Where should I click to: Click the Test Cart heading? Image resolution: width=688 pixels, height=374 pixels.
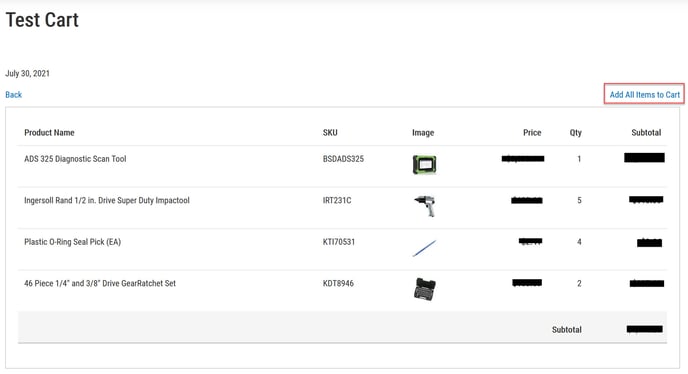coord(42,20)
